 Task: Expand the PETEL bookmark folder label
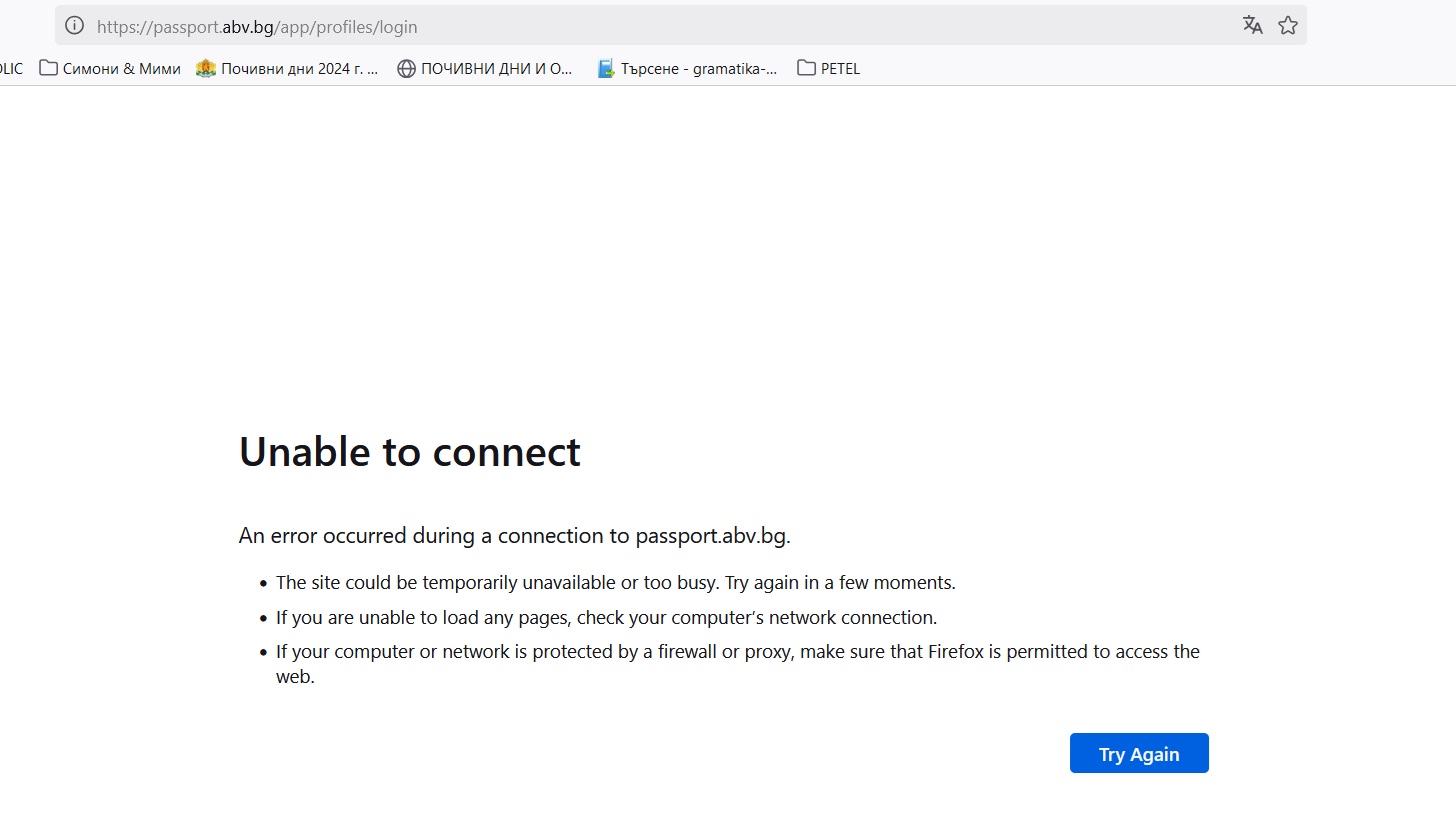pyautogui.click(x=840, y=69)
